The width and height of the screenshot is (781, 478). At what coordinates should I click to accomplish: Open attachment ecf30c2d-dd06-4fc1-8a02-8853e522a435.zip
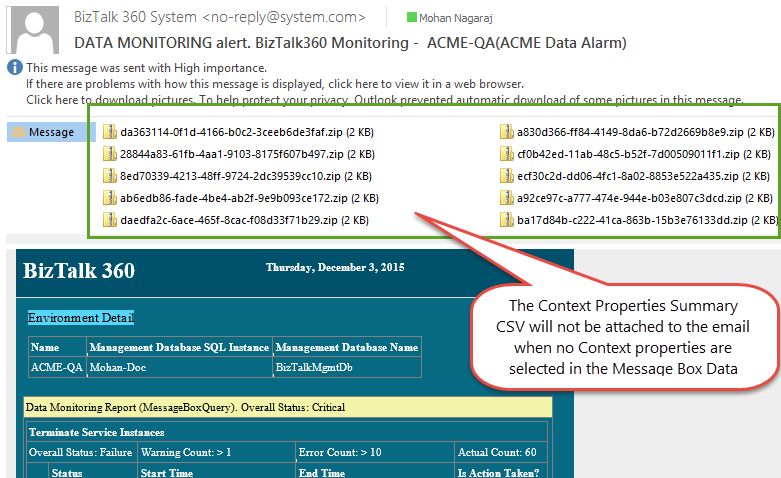(x=644, y=176)
